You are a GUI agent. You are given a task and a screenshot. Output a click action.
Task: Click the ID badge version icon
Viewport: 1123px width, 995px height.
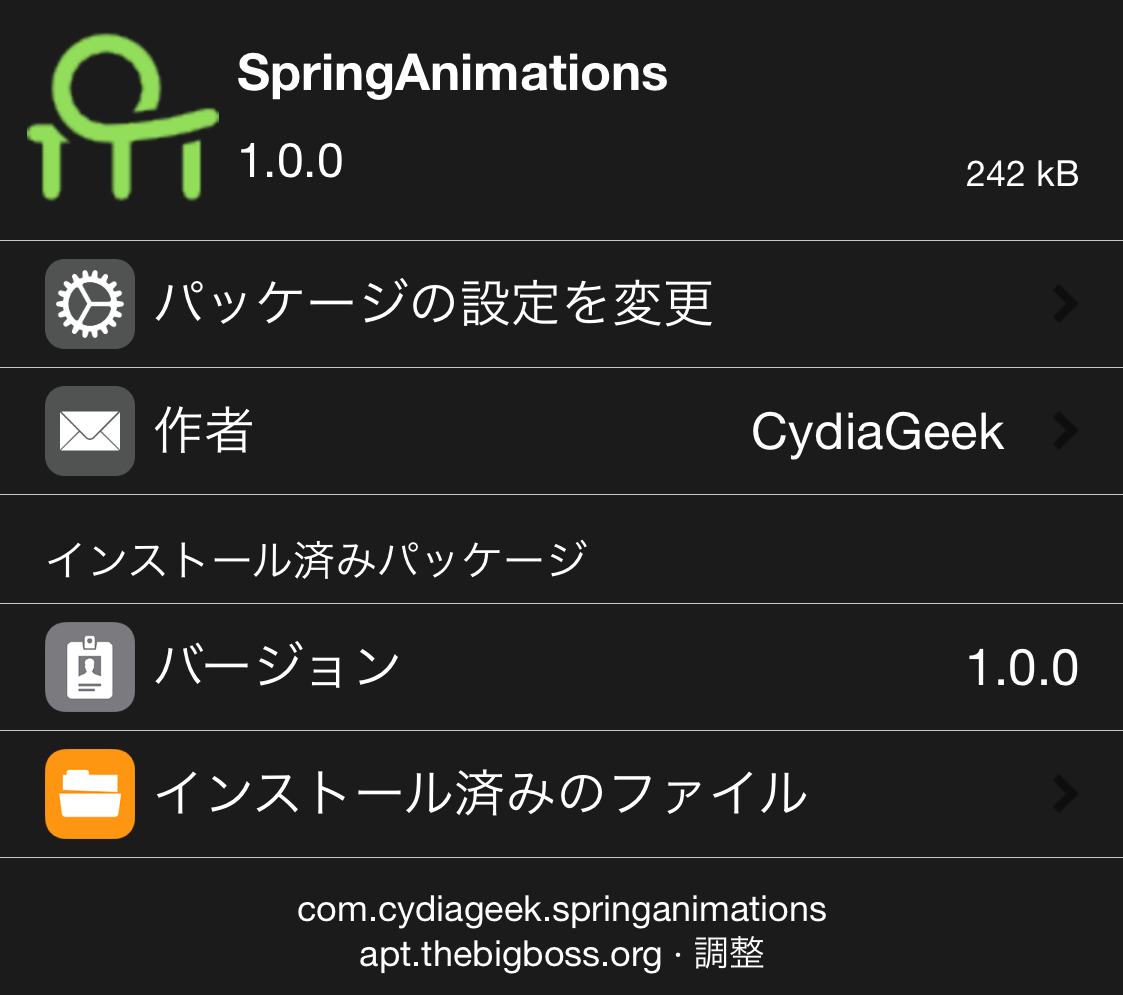pos(90,667)
